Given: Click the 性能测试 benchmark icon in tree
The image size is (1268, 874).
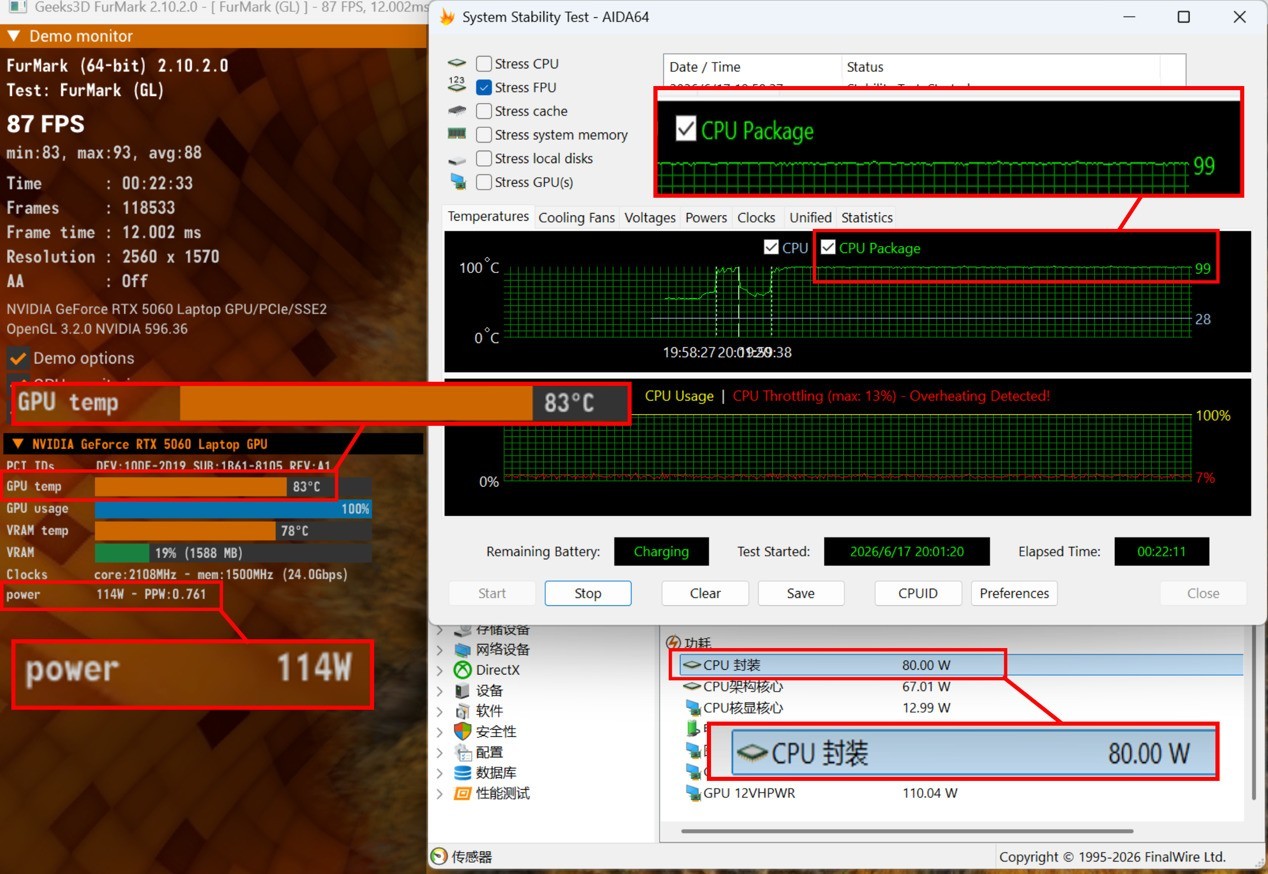Looking at the screenshot, I should coord(462,793).
